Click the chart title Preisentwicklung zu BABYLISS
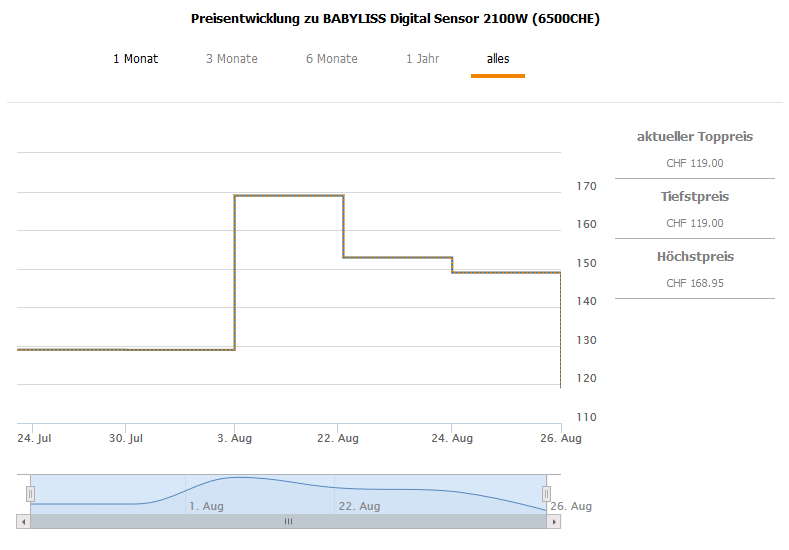This screenshot has height=550, width=789. pyautogui.click(x=395, y=19)
